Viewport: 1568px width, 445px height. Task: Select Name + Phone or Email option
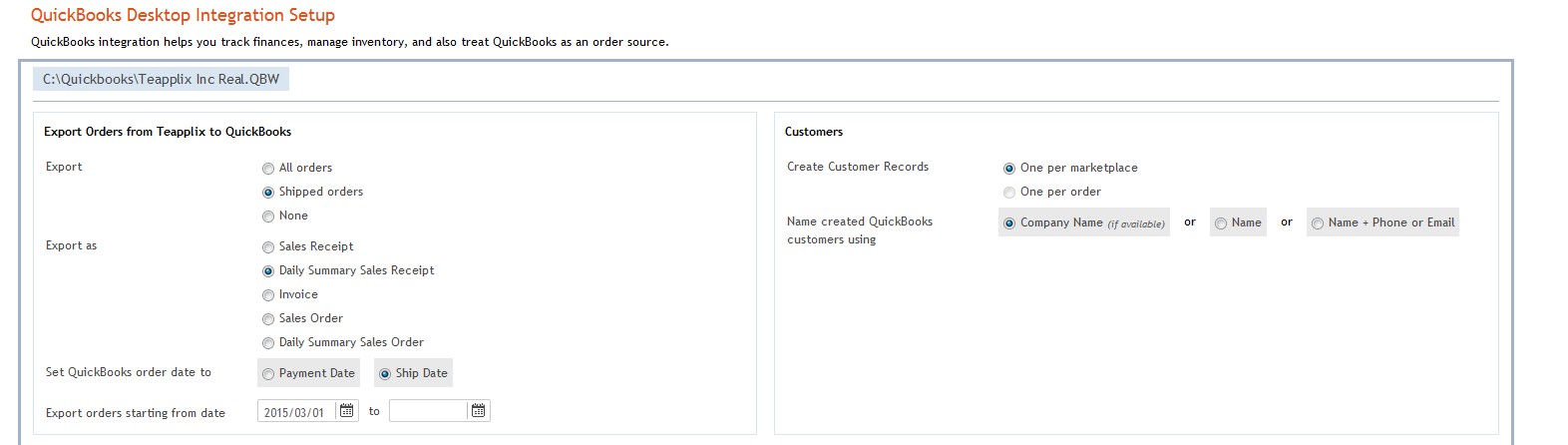[x=1318, y=223]
